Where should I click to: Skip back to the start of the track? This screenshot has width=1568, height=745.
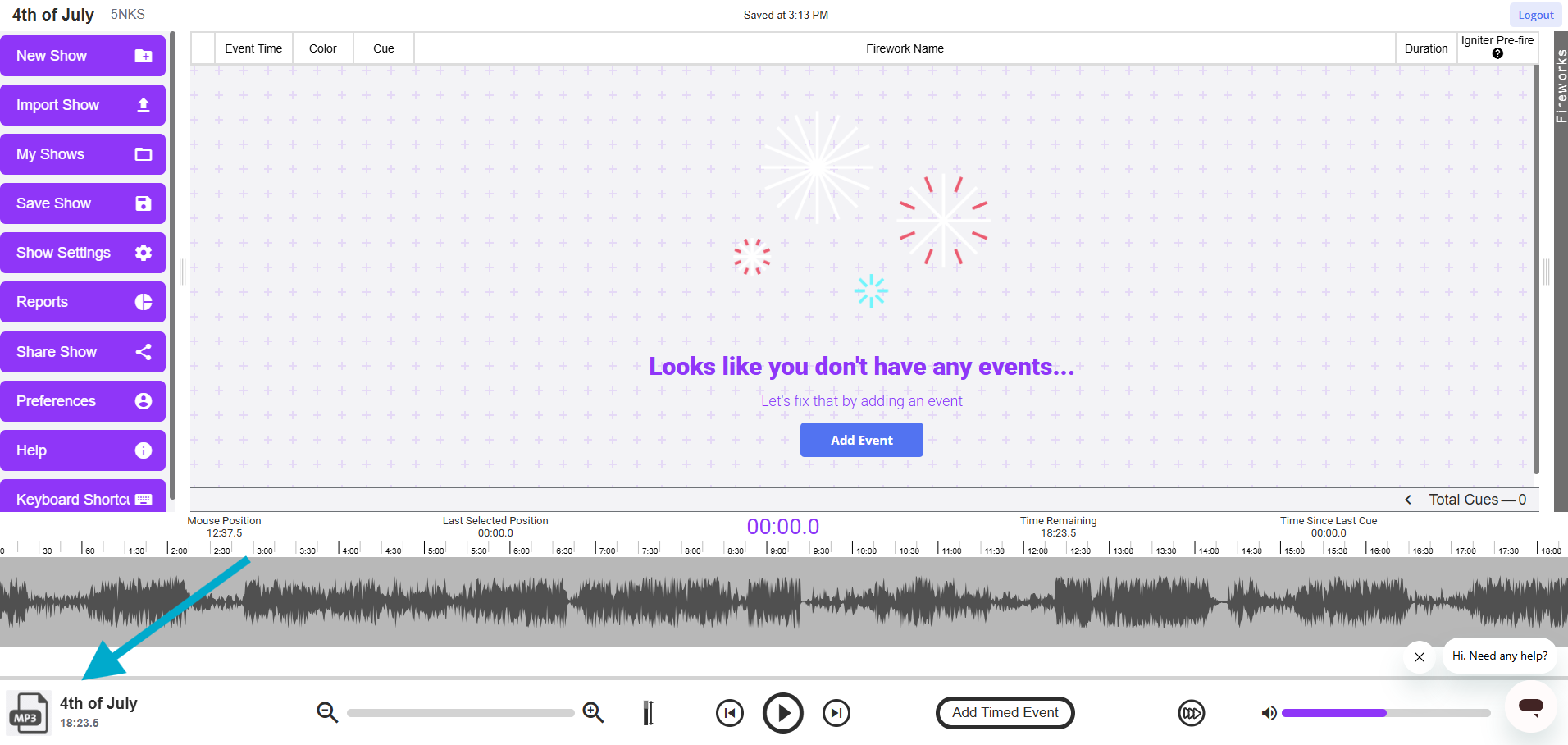tap(729, 712)
